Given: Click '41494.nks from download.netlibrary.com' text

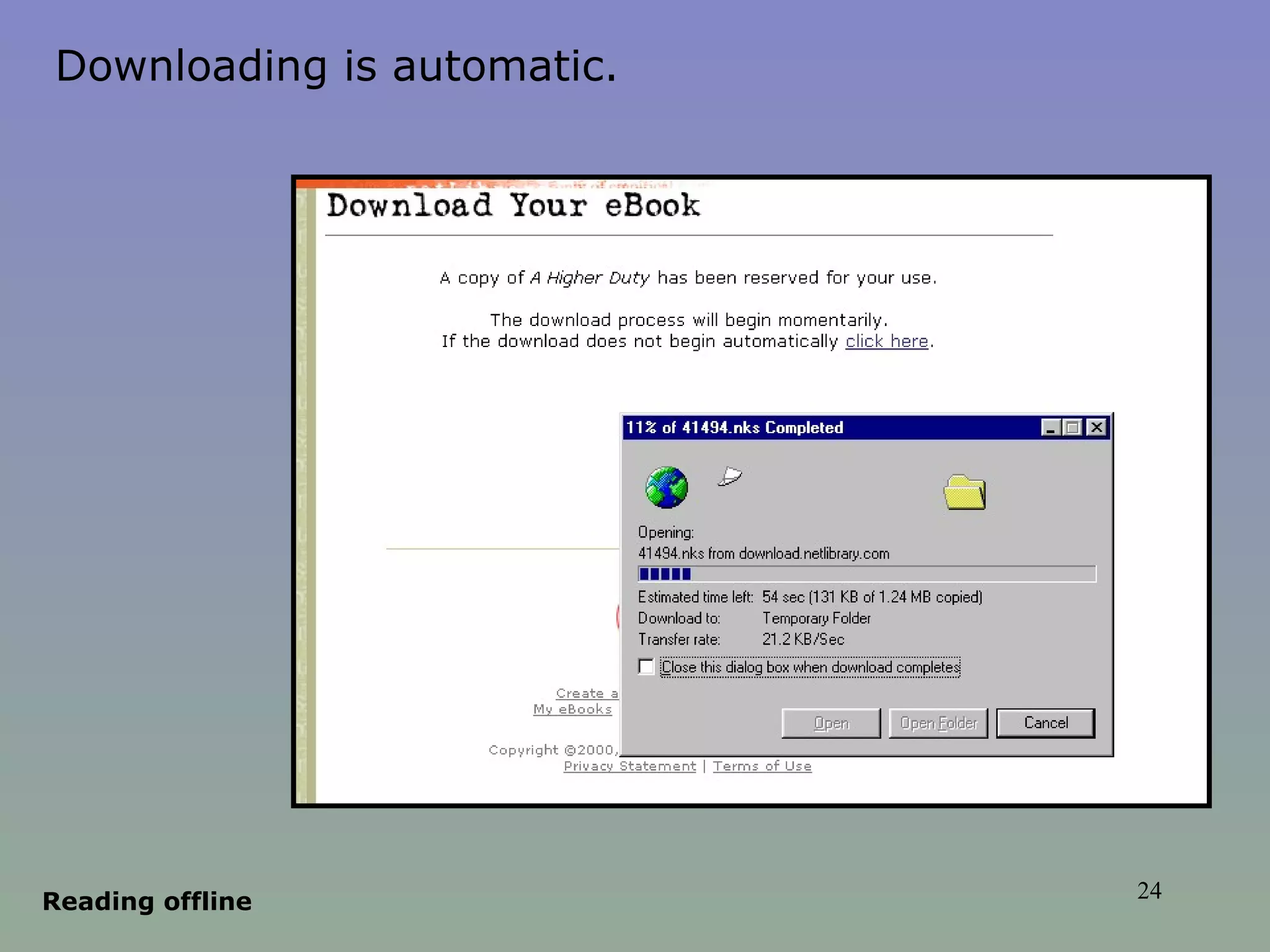Looking at the screenshot, I should 763,553.
